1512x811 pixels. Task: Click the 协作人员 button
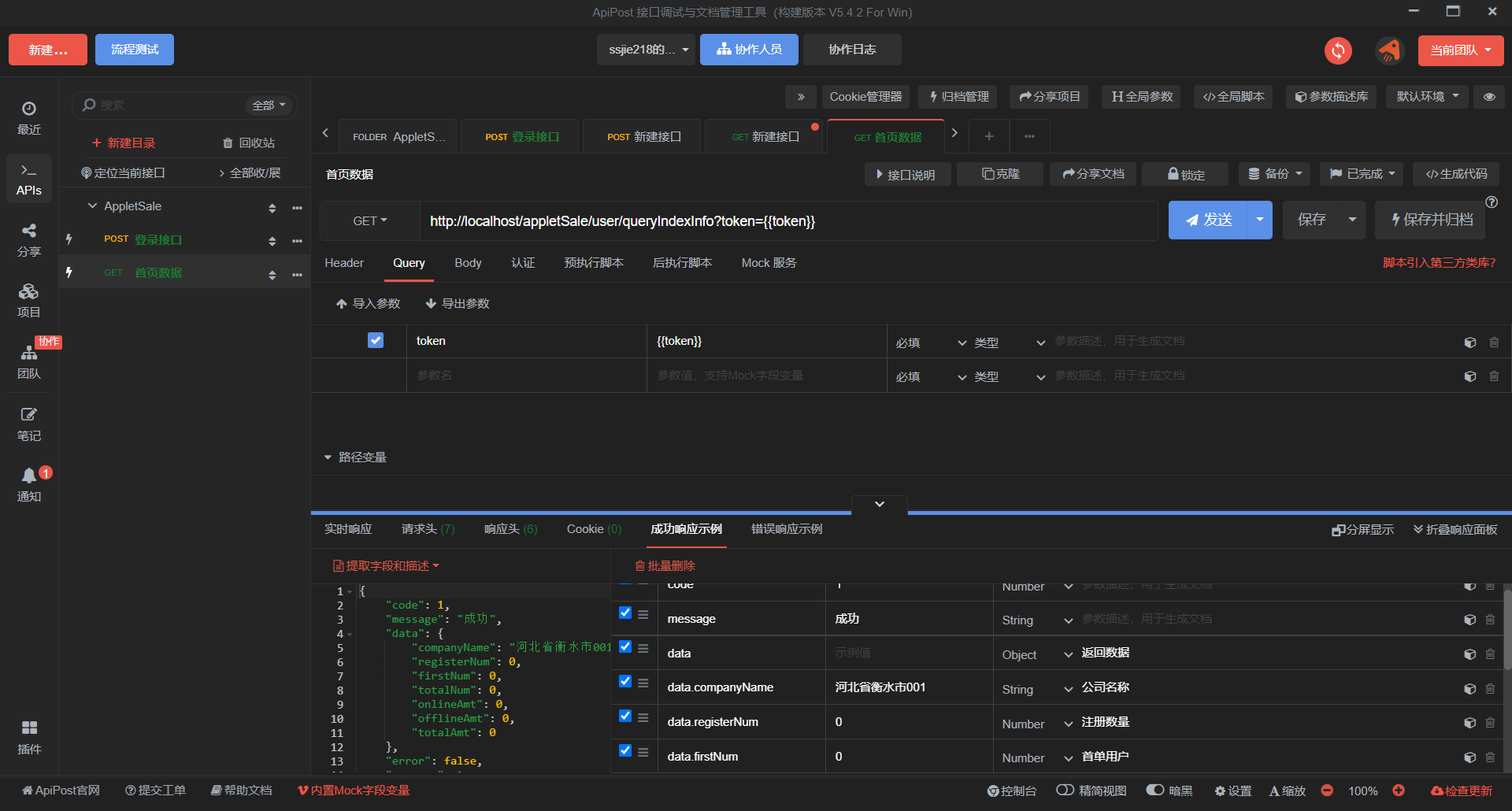(749, 50)
